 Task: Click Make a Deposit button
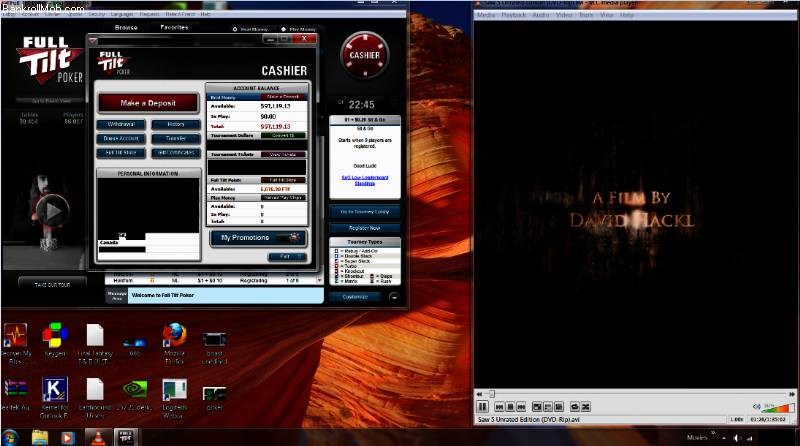pos(148,103)
